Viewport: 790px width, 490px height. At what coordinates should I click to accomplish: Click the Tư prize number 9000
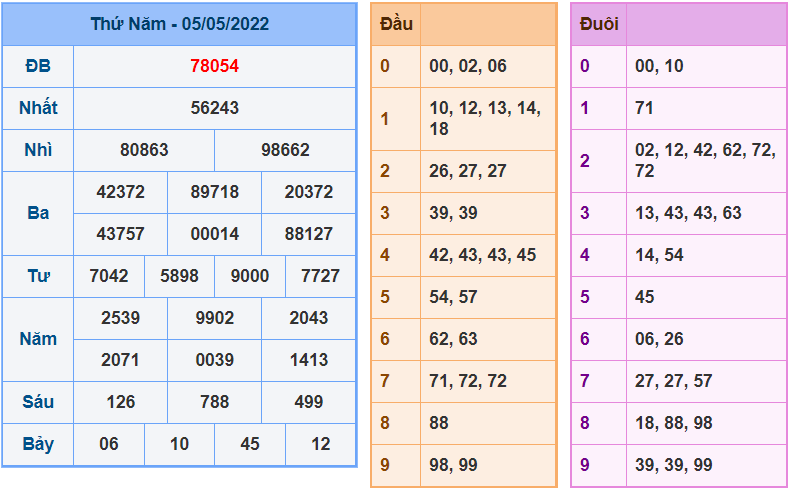point(250,276)
